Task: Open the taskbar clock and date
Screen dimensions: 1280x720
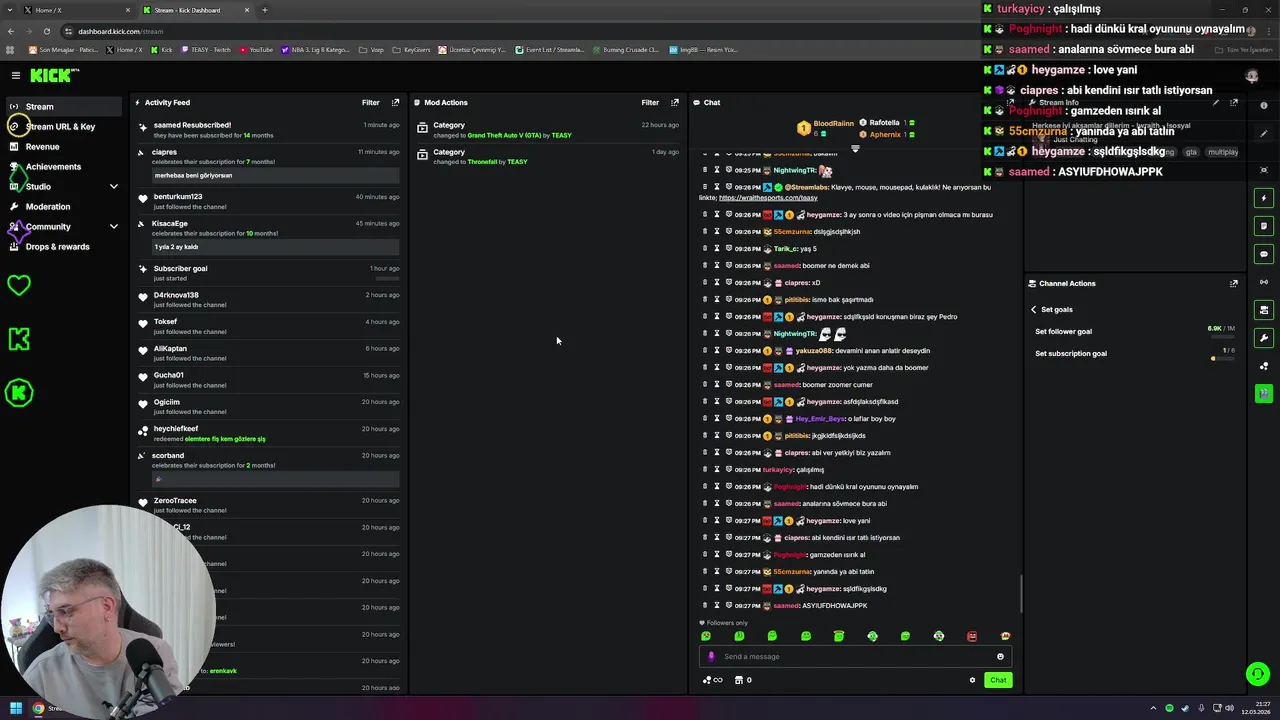Action: 1254,708
